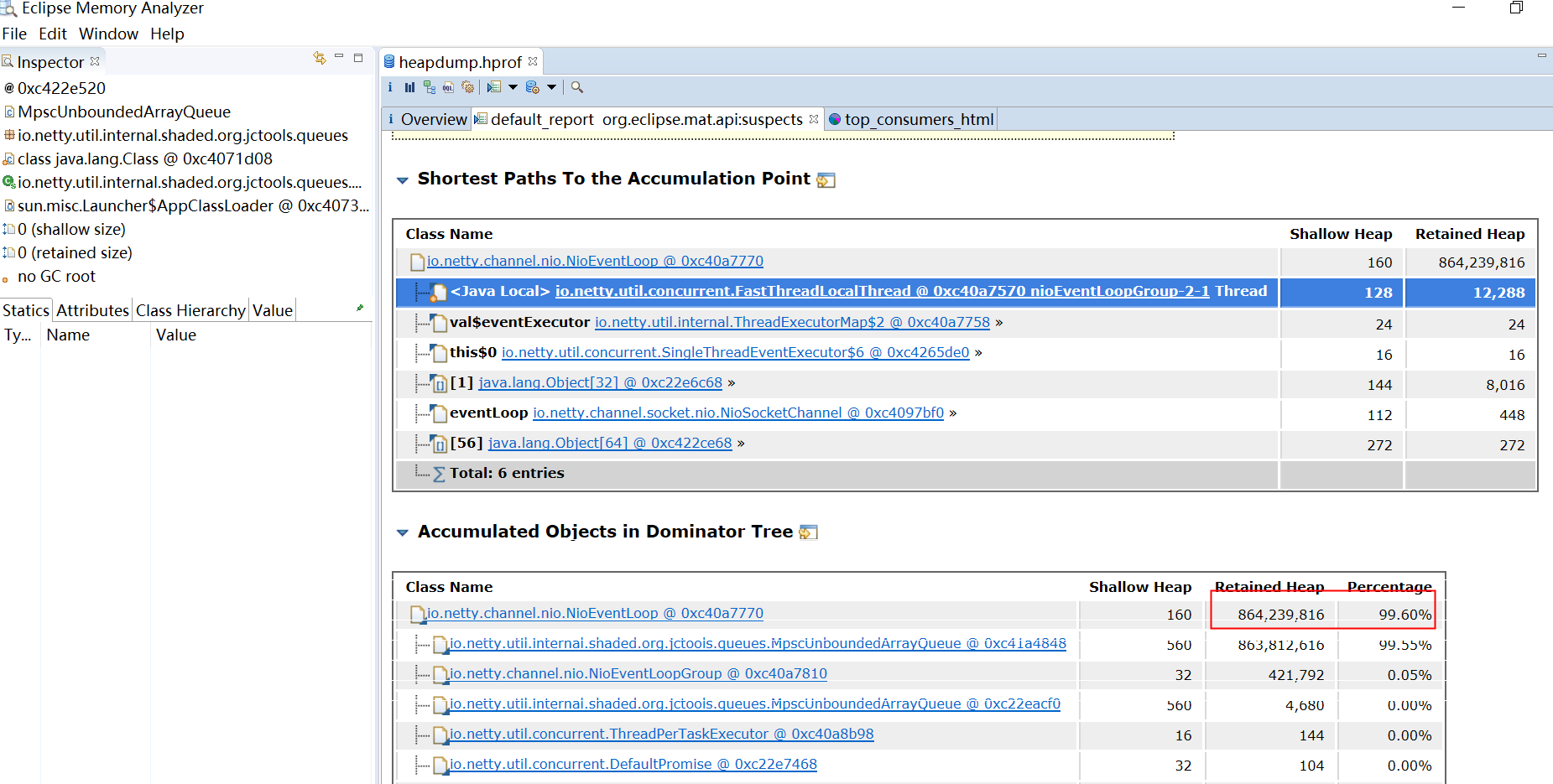Open details icon beside Accumulated Objects heading

point(809,532)
